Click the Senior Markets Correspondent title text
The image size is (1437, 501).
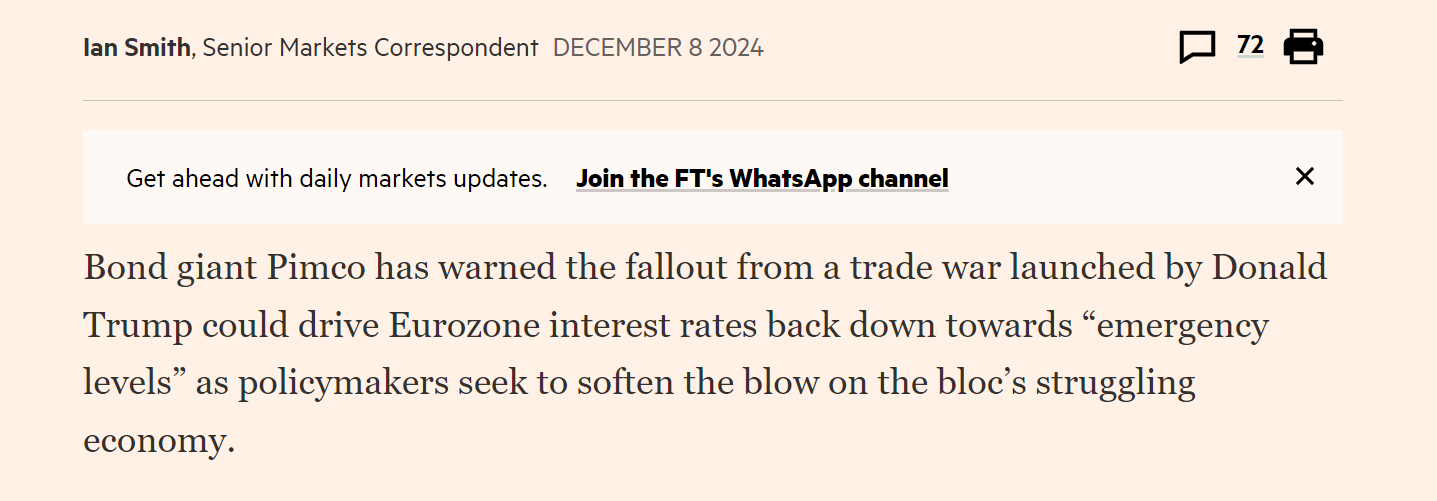pos(370,47)
